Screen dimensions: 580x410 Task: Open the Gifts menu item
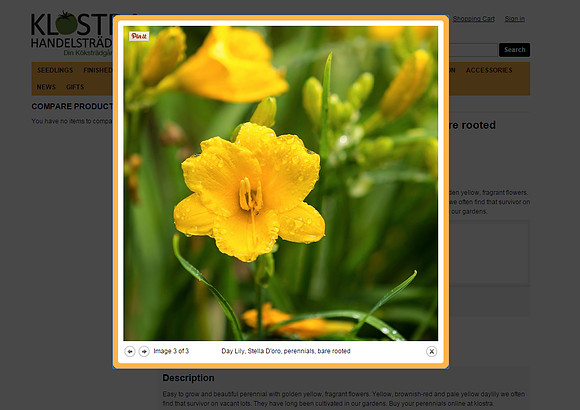point(75,87)
